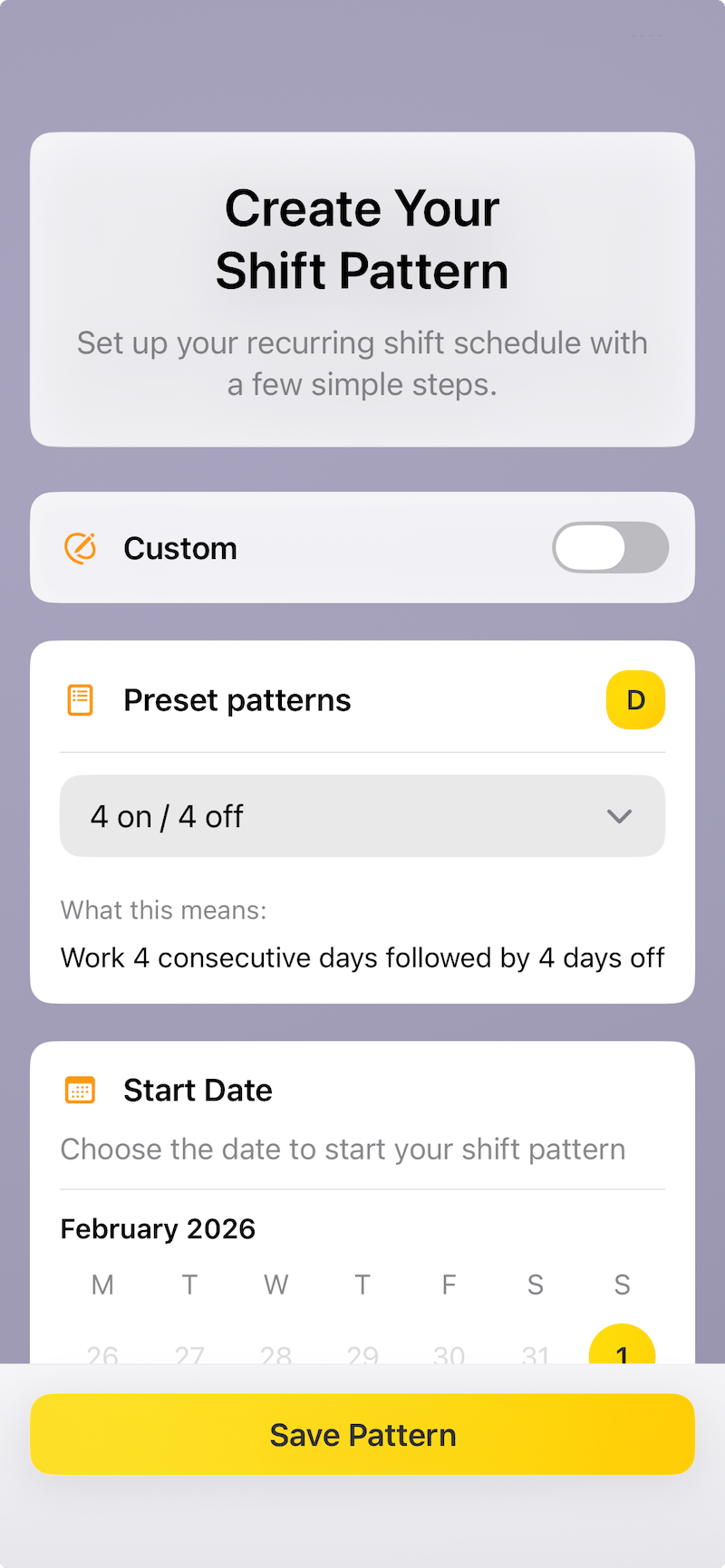Image resolution: width=725 pixels, height=1568 pixels.
Task: Open the 4 on / 4 off dropdown
Action: click(362, 816)
